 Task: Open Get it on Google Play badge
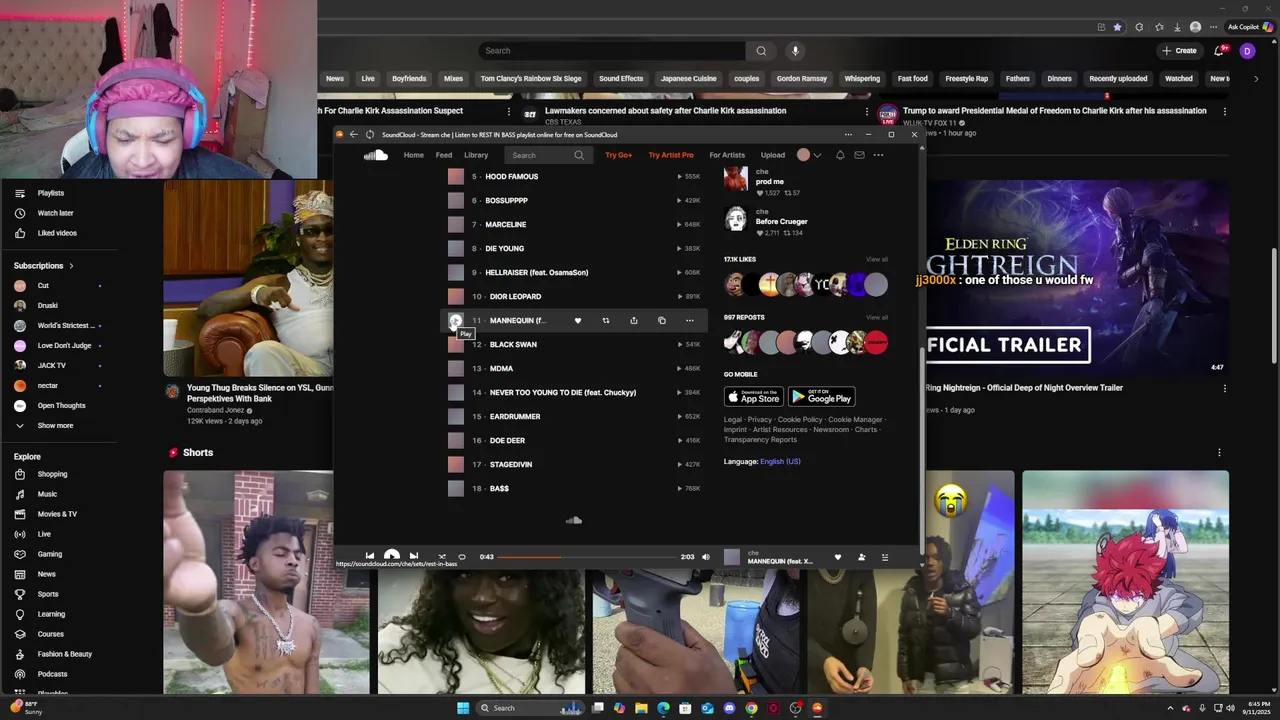point(821,396)
